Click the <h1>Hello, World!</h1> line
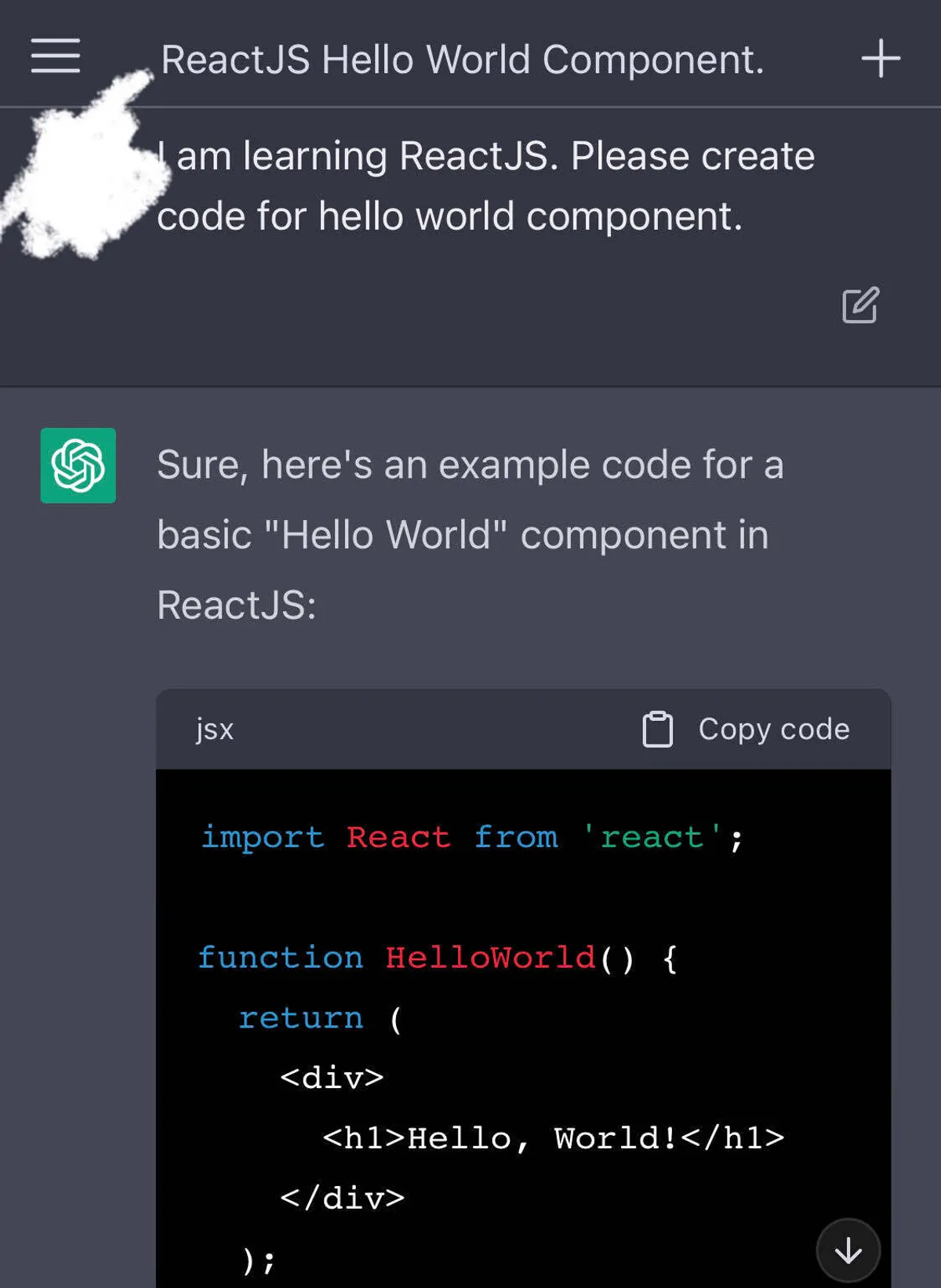 click(x=553, y=1138)
